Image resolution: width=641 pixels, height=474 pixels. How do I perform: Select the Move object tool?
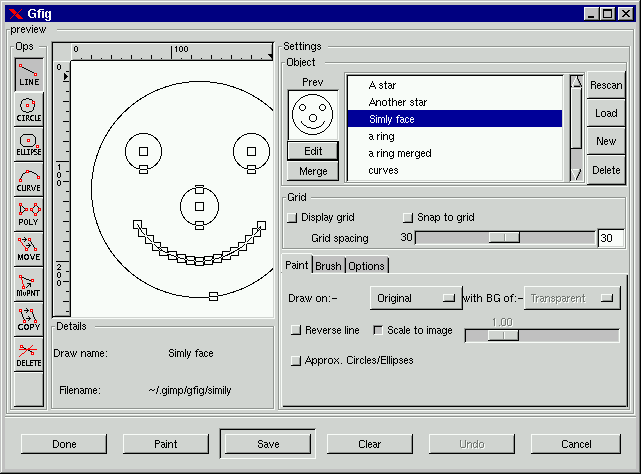[29, 250]
